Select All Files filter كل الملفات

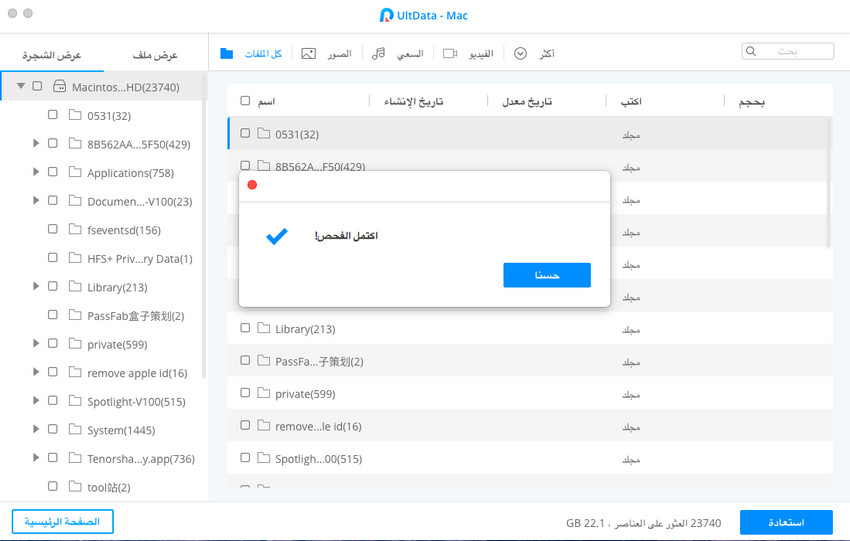(x=263, y=54)
